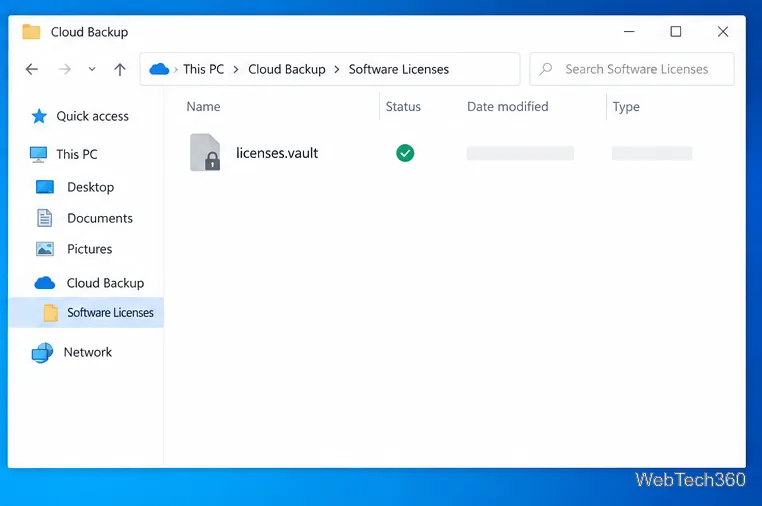Open Cloud Backup in the navigation pane

pyautogui.click(x=105, y=283)
